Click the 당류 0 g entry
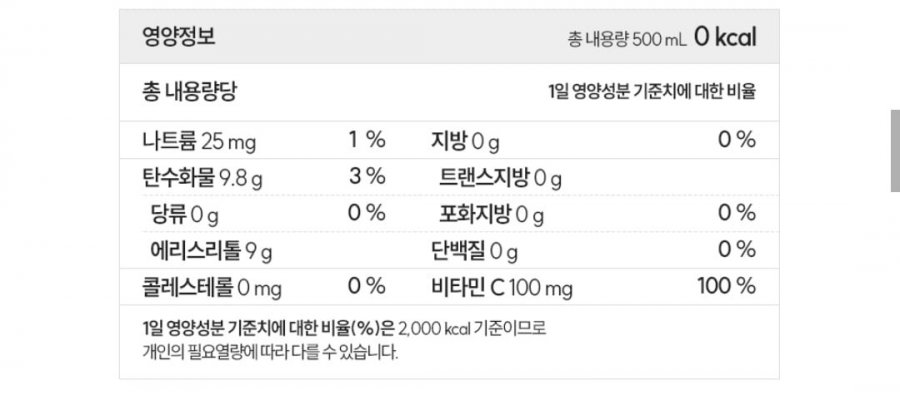Viewport: 900px width, 400px height. coord(183,213)
